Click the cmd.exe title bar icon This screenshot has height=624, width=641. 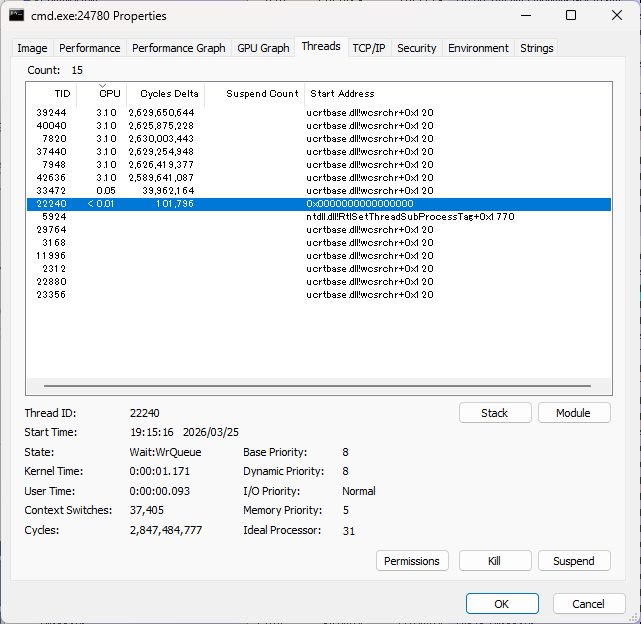click(x=16, y=16)
